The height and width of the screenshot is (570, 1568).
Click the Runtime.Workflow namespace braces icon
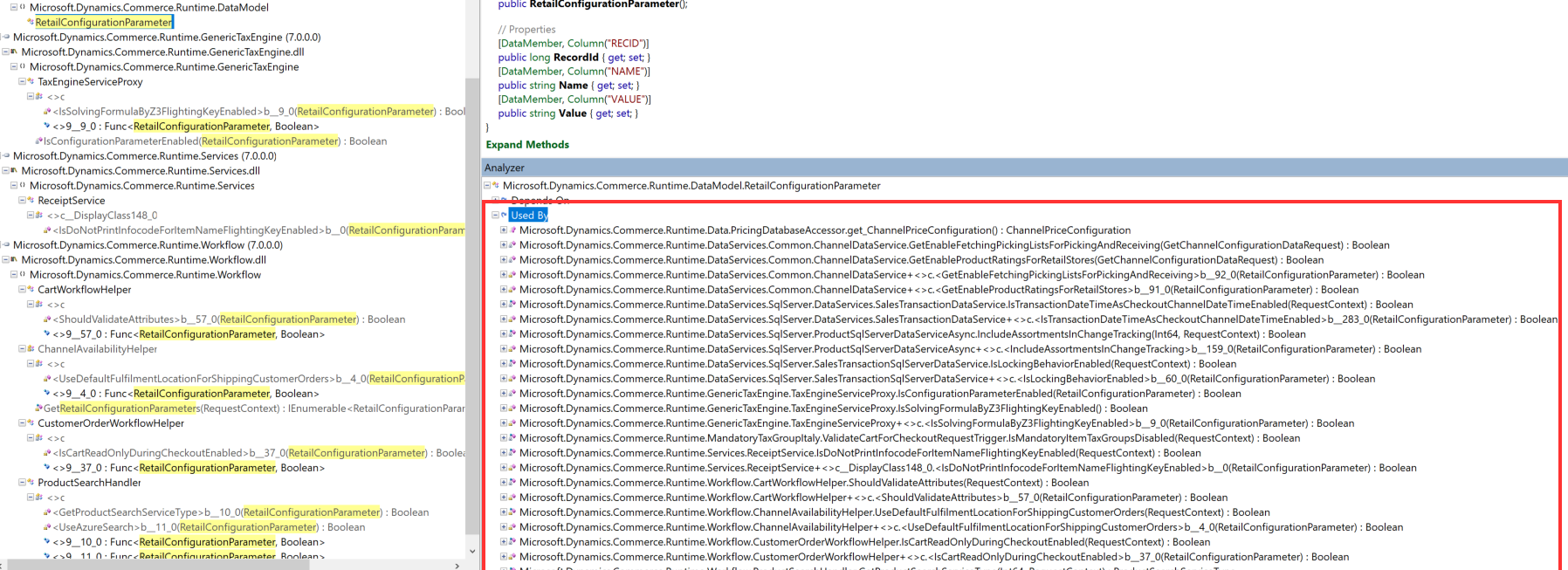point(23,274)
